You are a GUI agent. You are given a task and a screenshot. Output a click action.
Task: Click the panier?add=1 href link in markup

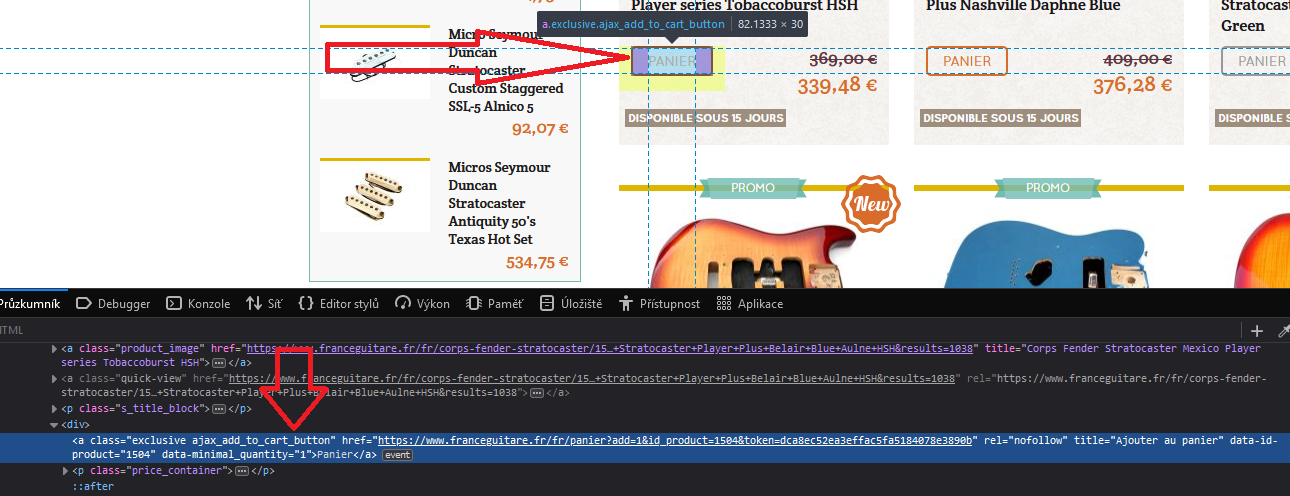(676, 440)
